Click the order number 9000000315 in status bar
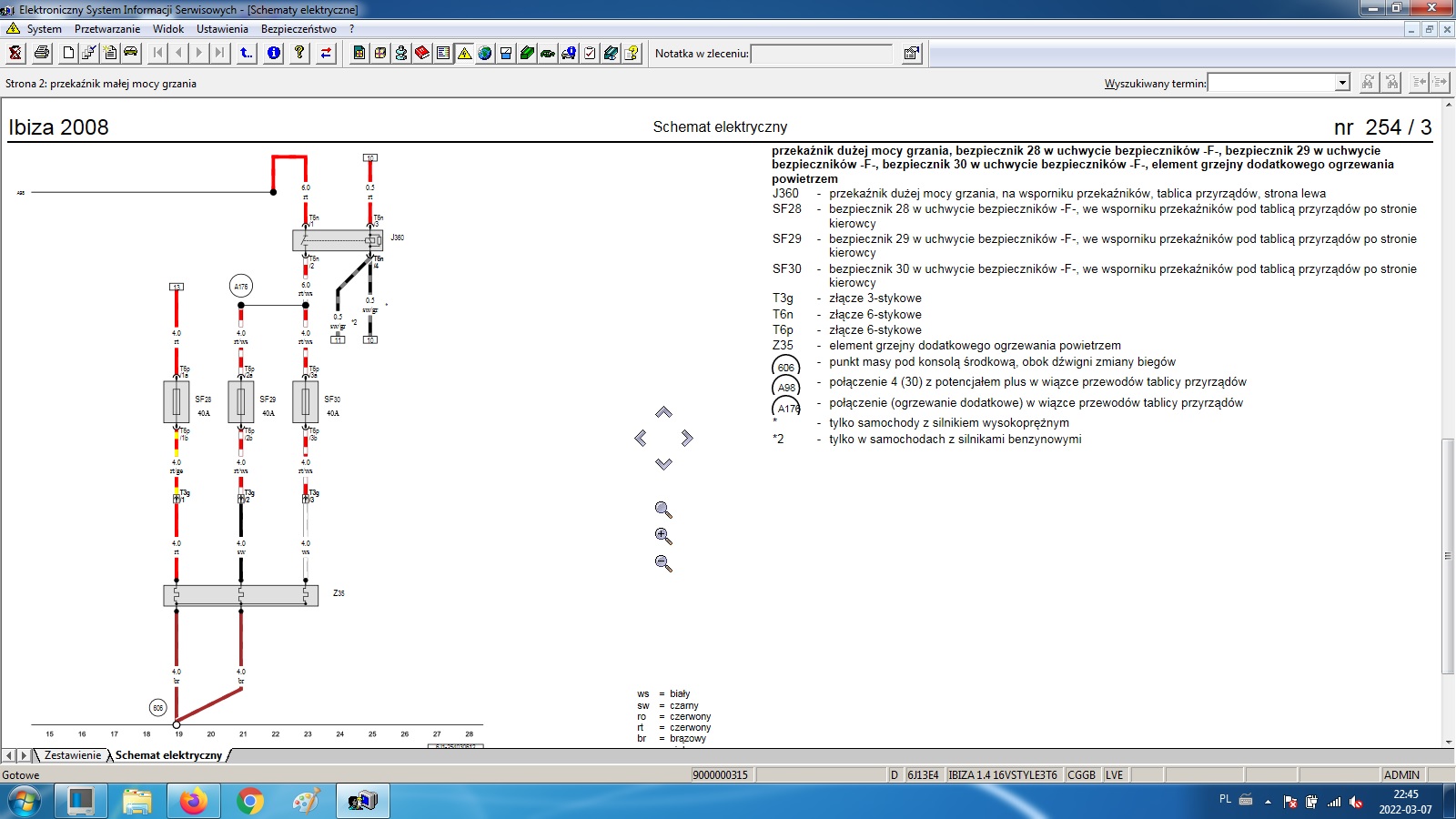This screenshot has width=1456, height=819. [x=721, y=775]
